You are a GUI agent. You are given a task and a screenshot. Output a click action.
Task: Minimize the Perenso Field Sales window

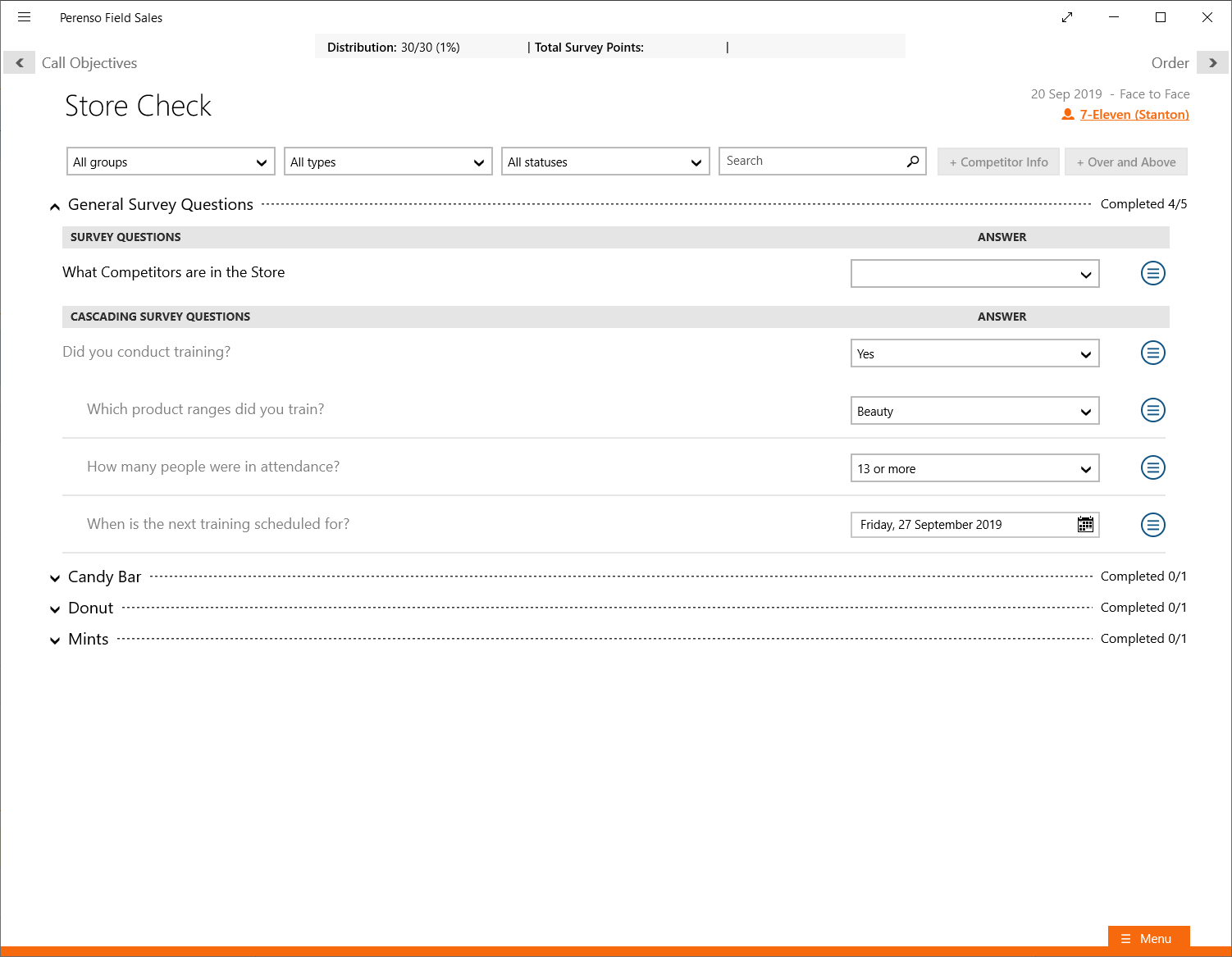[x=1114, y=17]
